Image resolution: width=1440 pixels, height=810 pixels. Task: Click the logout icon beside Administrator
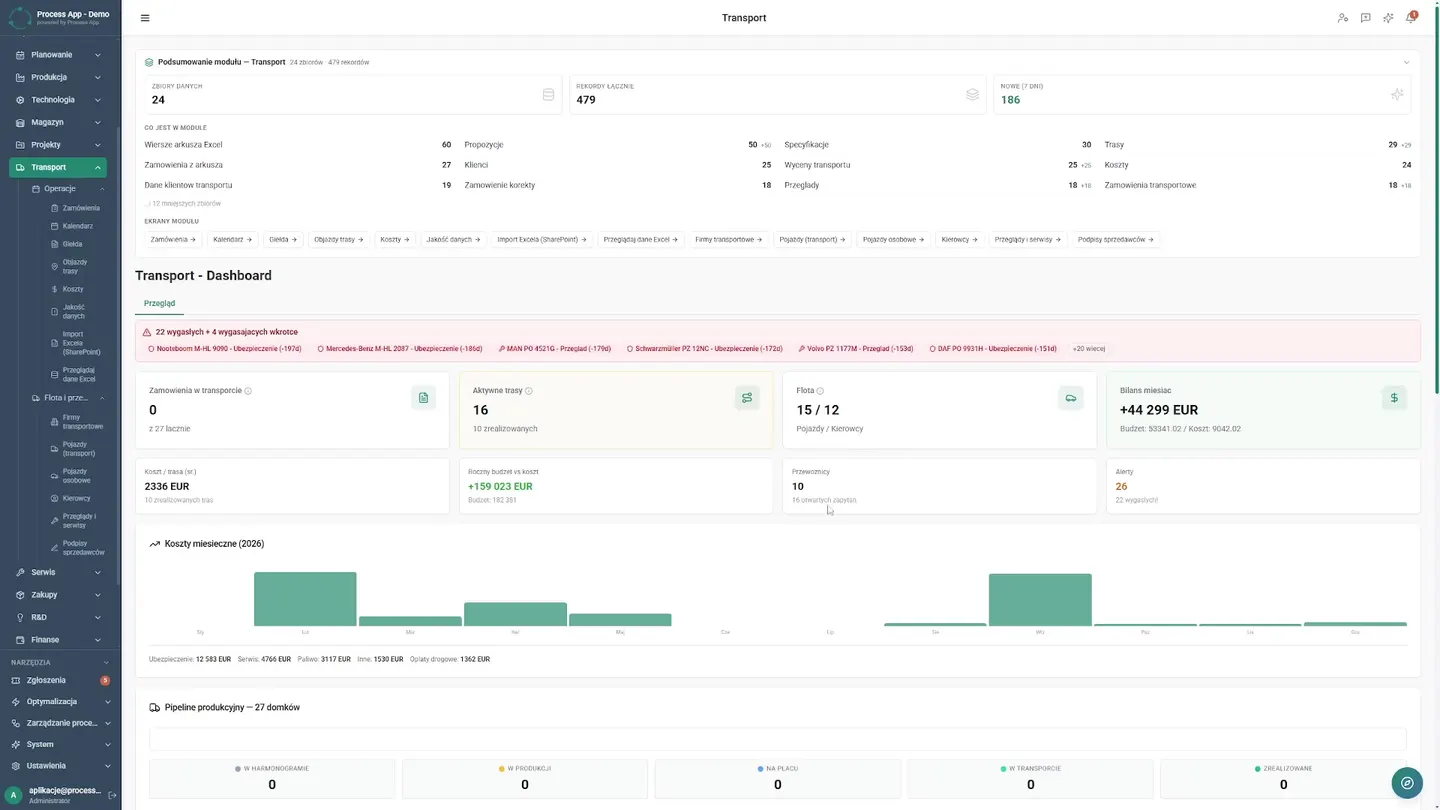[x=112, y=795]
